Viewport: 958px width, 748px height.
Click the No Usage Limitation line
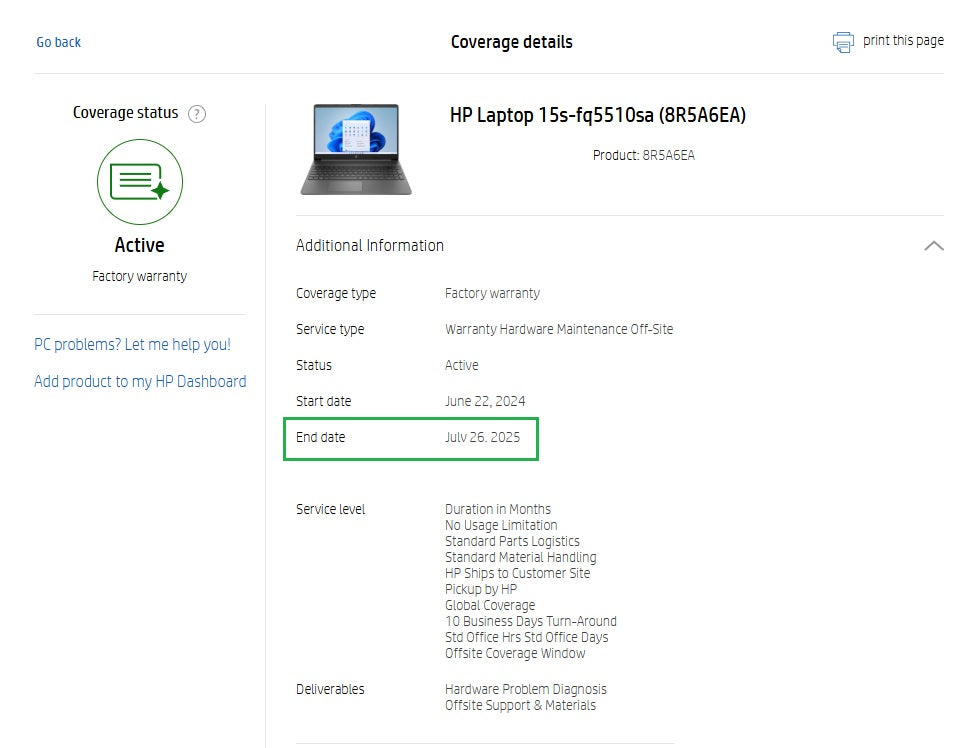pos(501,525)
